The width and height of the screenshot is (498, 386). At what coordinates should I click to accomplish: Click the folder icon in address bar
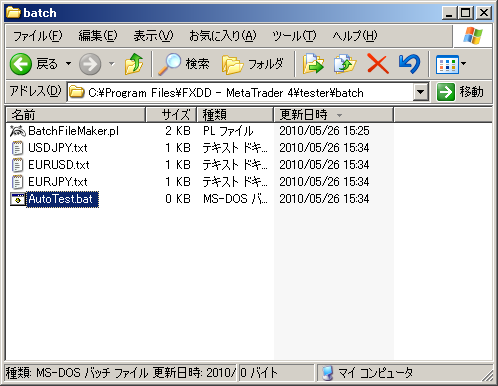(x=77, y=92)
